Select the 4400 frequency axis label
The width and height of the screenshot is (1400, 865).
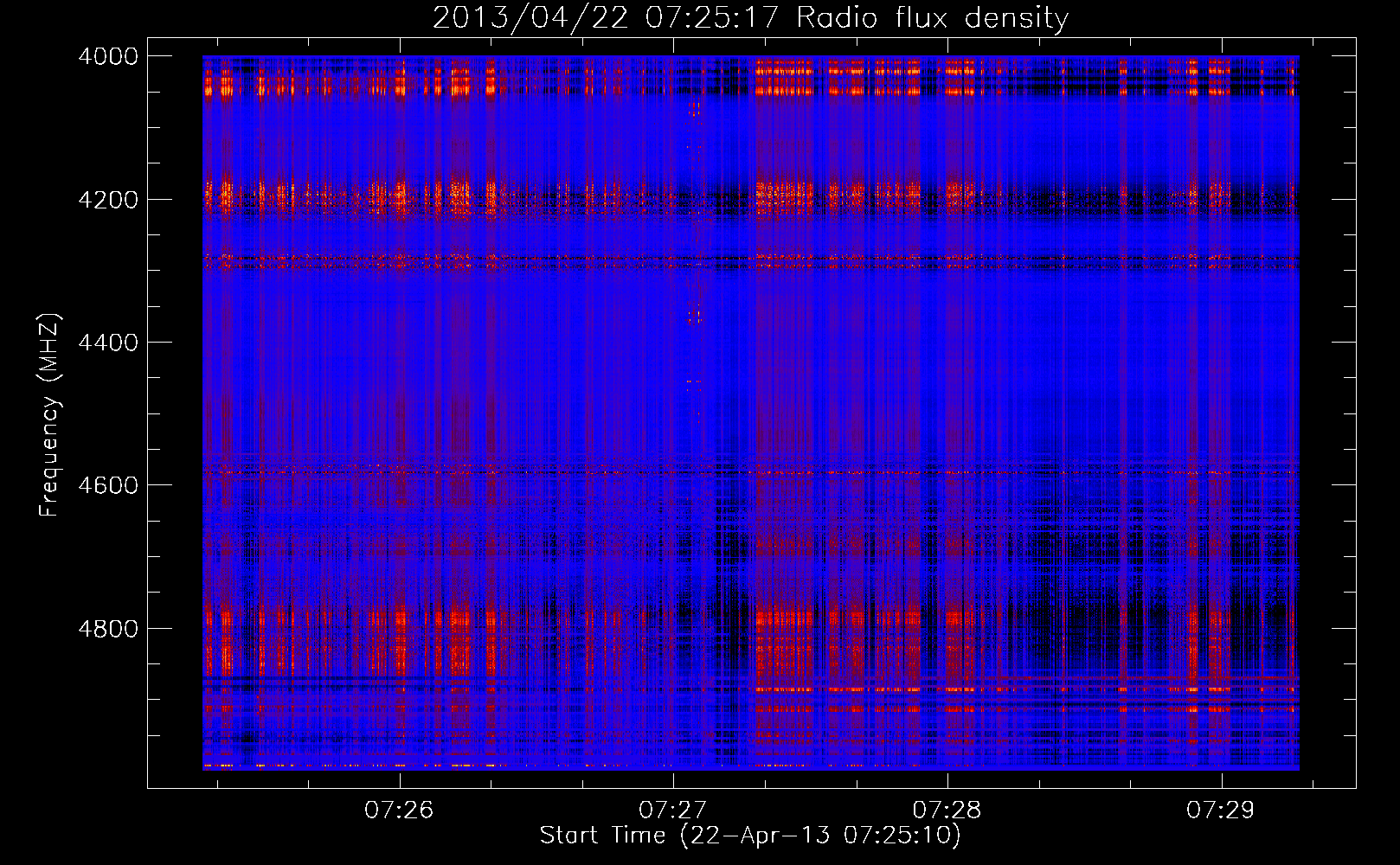(108, 343)
